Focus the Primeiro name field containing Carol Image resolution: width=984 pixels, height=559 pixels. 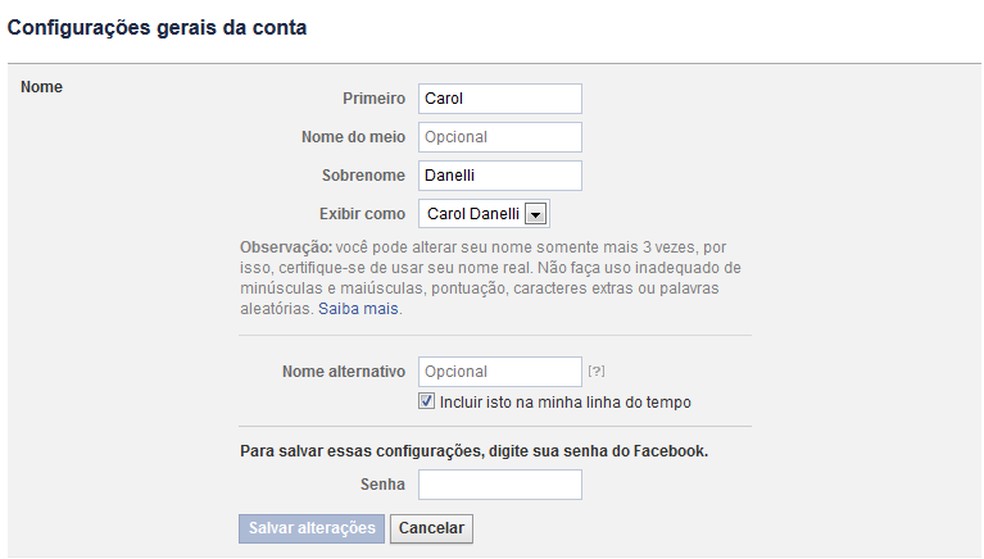pyautogui.click(x=500, y=99)
